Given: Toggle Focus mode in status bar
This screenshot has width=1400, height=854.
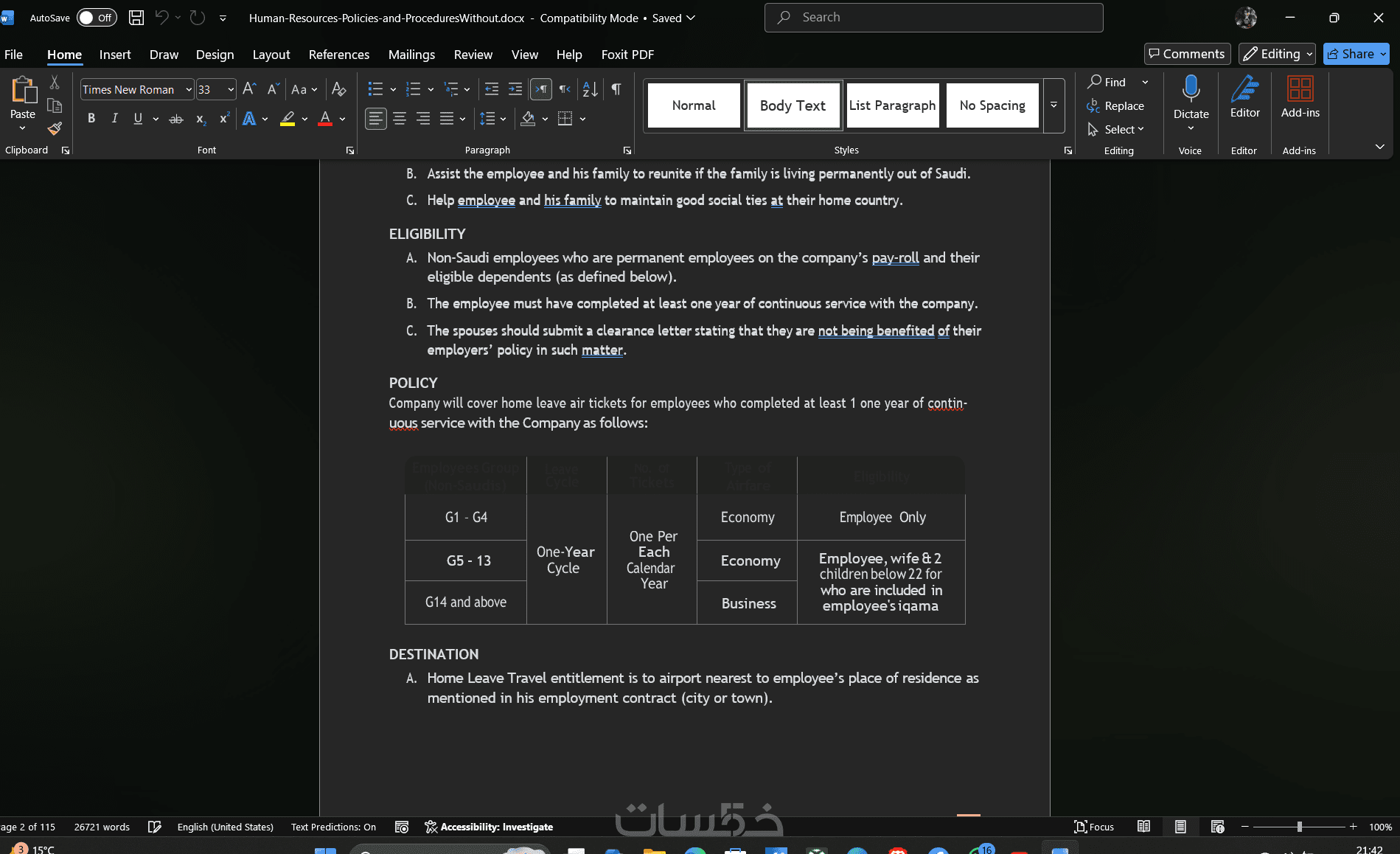Looking at the screenshot, I should [x=1094, y=827].
